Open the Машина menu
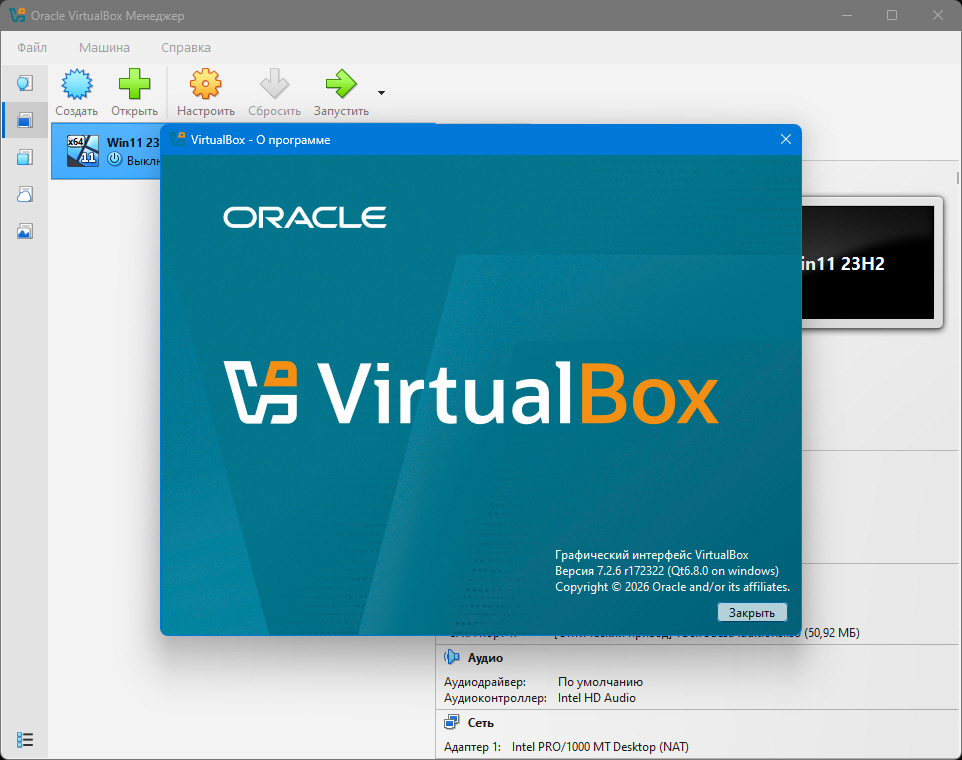Viewport: 962px width, 760px height. pyautogui.click(x=104, y=47)
